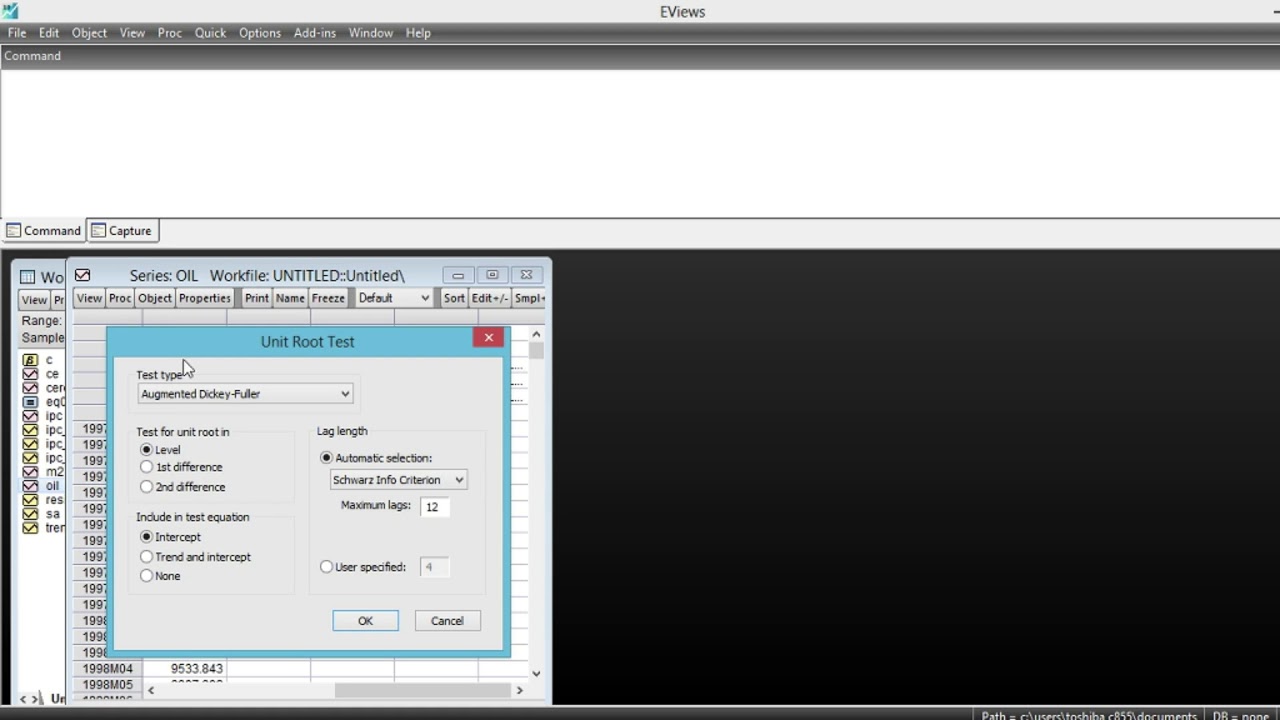Click the Workfile window title icon

click(x=28, y=277)
